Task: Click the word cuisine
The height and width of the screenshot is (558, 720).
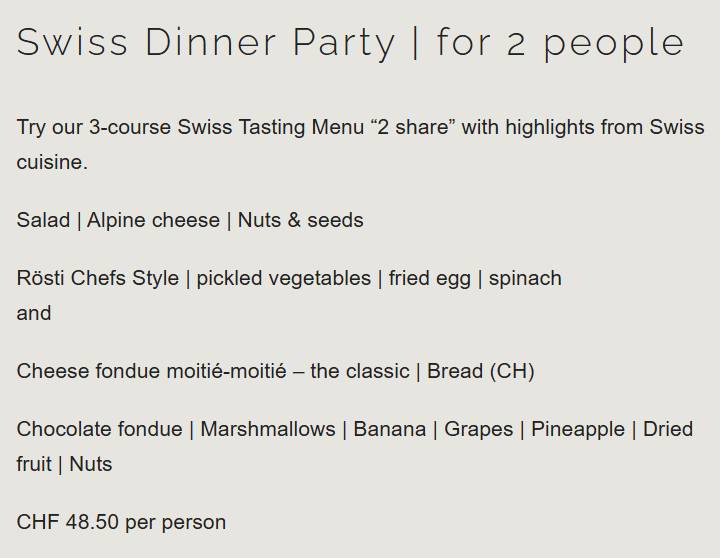Action: [x=51, y=162]
